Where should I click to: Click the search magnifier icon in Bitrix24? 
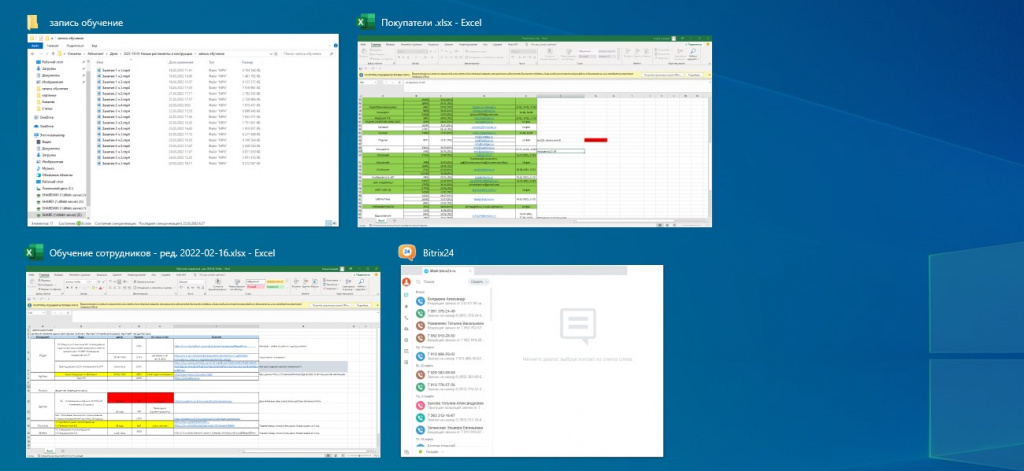point(417,282)
